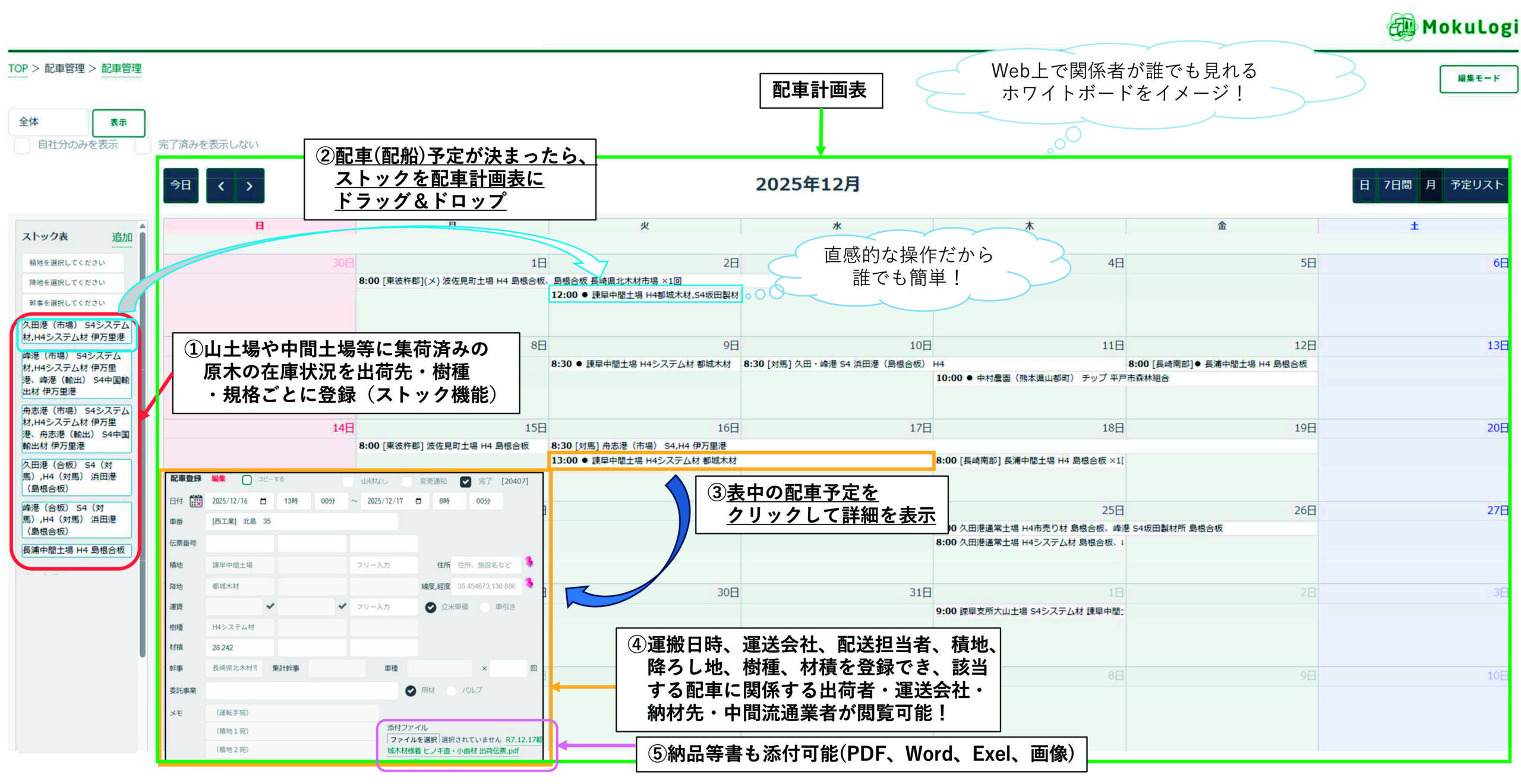Tick the コピーする checkbox
Screen dimensions: 1521x784
click(x=247, y=480)
